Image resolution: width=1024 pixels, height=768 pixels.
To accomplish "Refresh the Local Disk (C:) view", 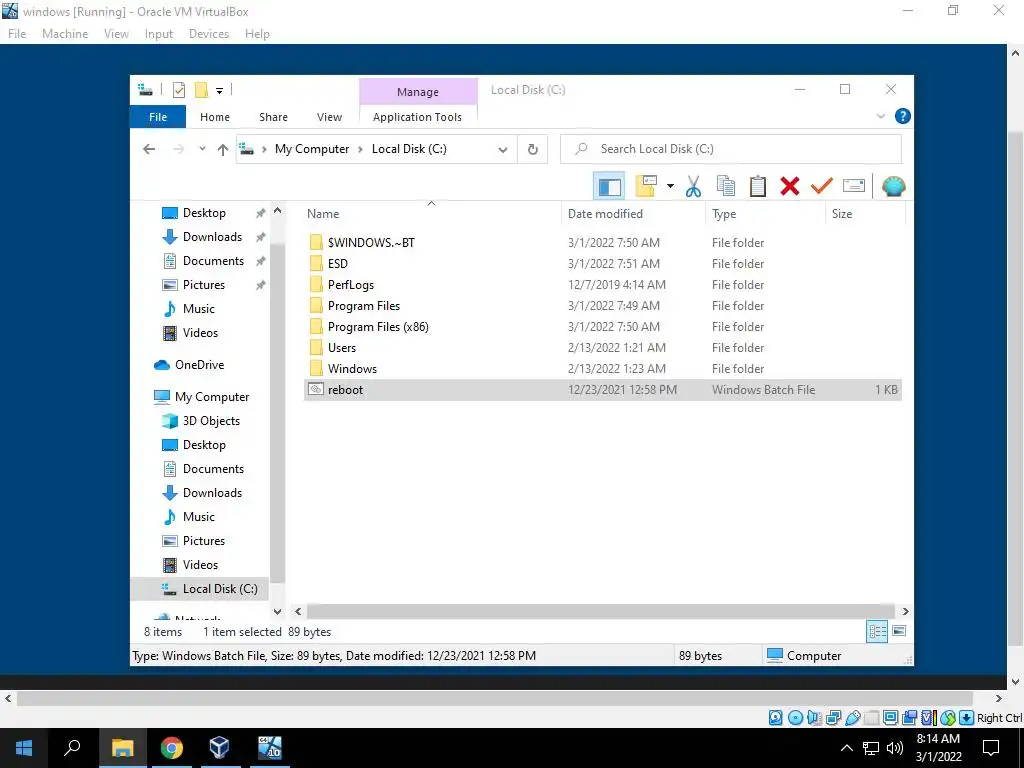I will point(533,150).
